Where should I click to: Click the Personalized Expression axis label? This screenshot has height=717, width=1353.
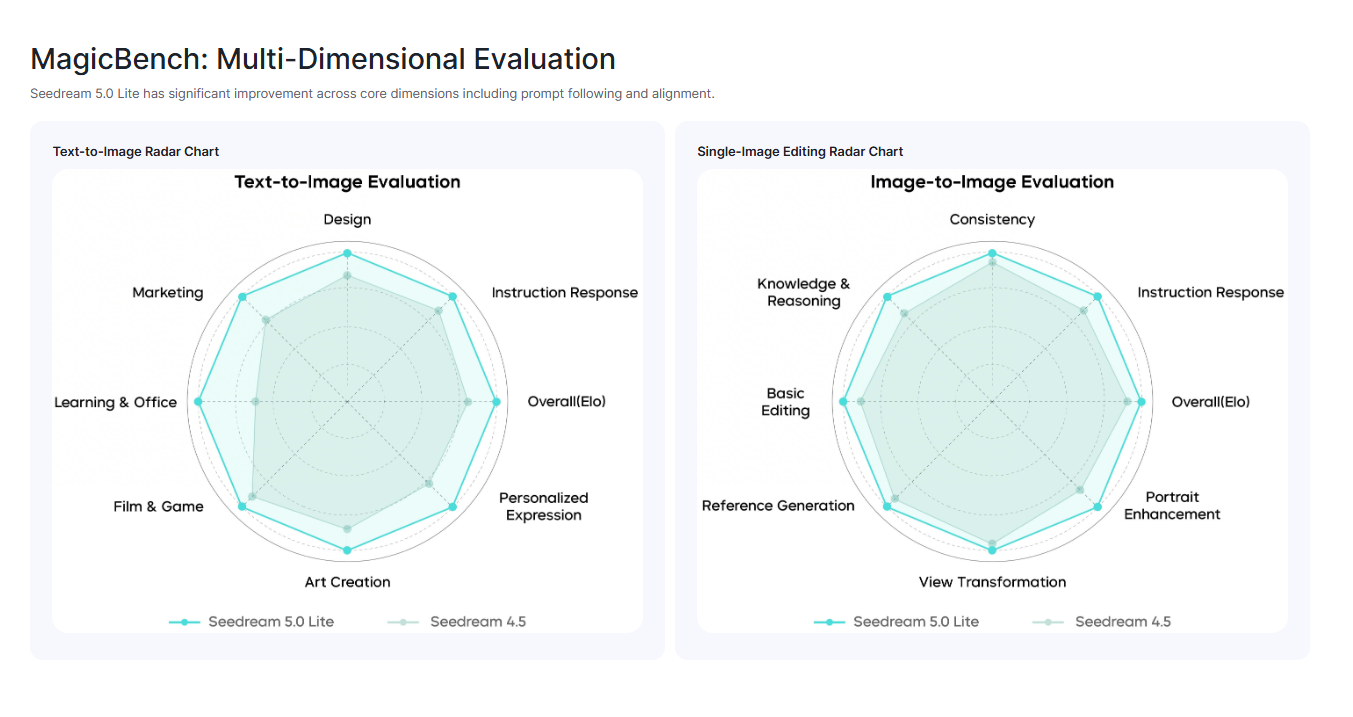tap(544, 506)
